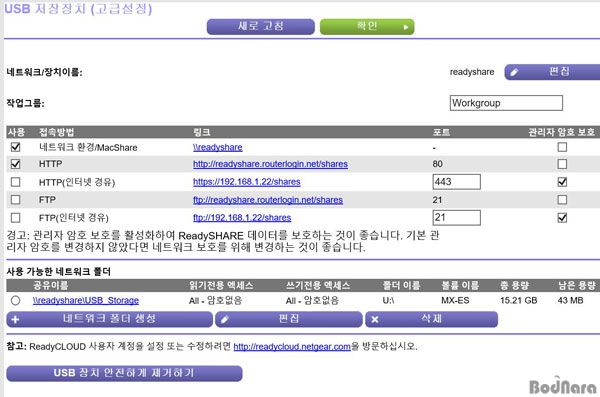Image resolution: width=600 pixels, height=397 pixels.
Task: Click the 네트워크 폴더 생성 button
Action: point(109,319)
